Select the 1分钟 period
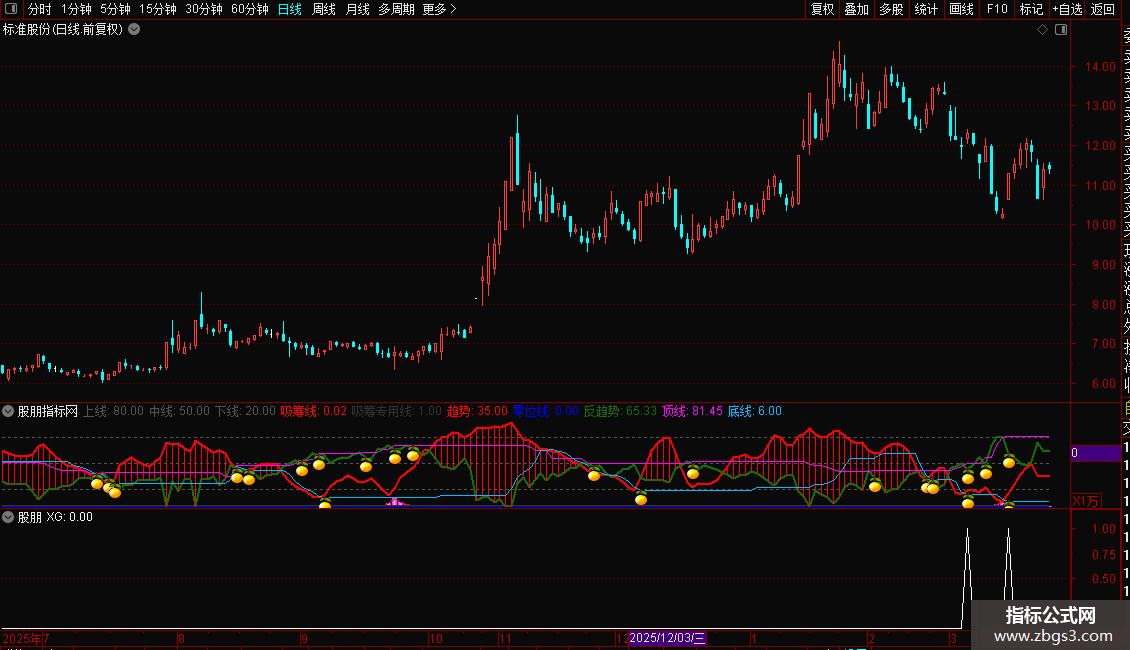Screen dimensions: 1130x650 (76, 9)
